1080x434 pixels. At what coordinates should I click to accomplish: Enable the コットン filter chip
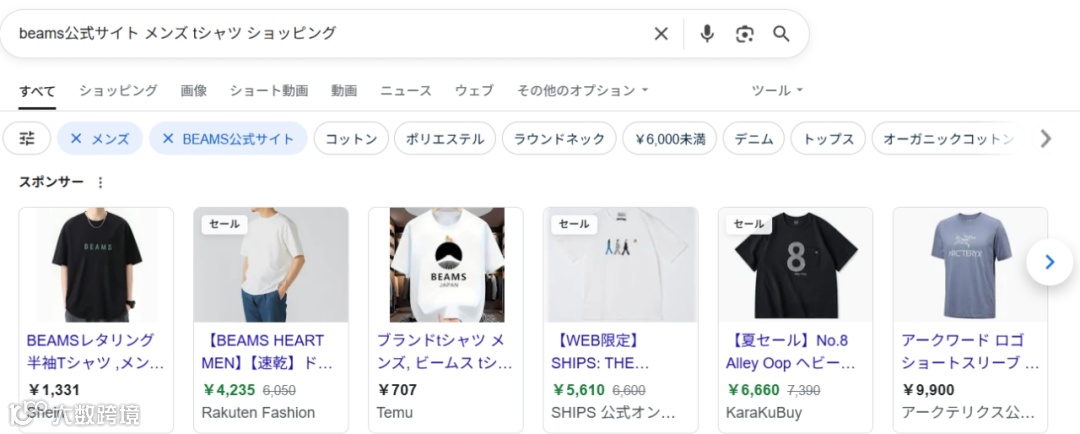351,139
